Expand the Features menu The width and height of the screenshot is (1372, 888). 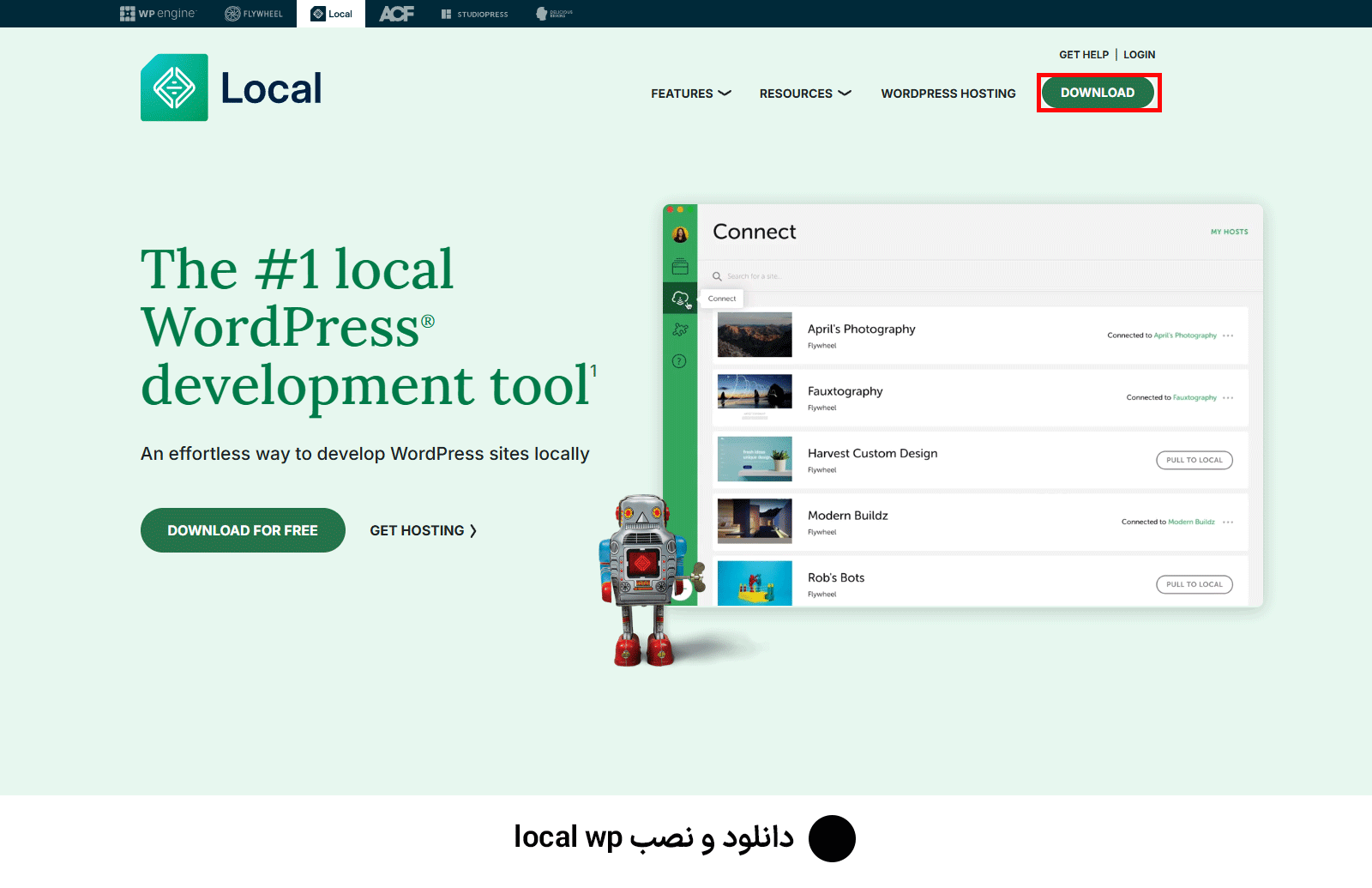click(x=691, y=94)
